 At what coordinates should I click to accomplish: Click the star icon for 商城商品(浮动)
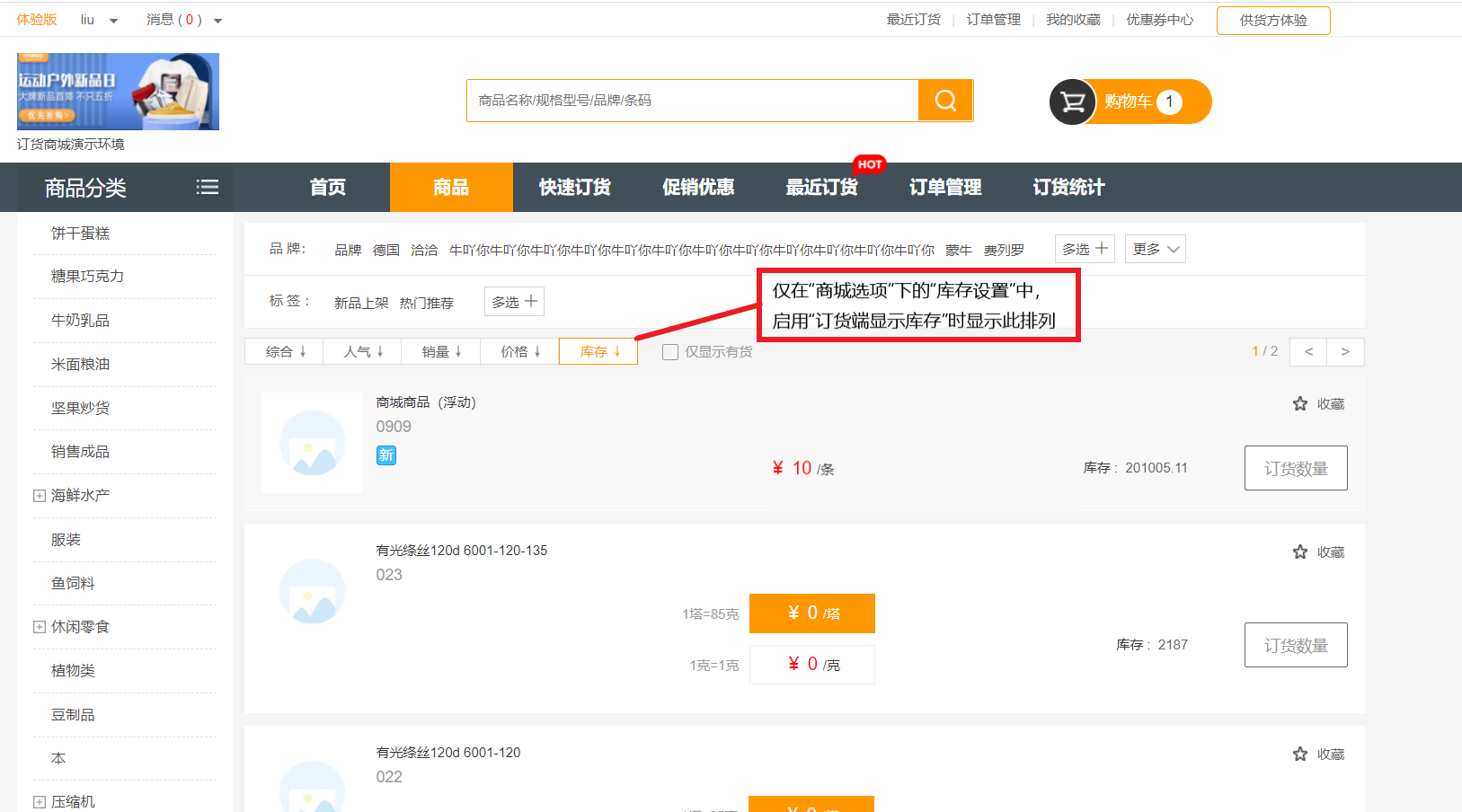coord(1300,404)
